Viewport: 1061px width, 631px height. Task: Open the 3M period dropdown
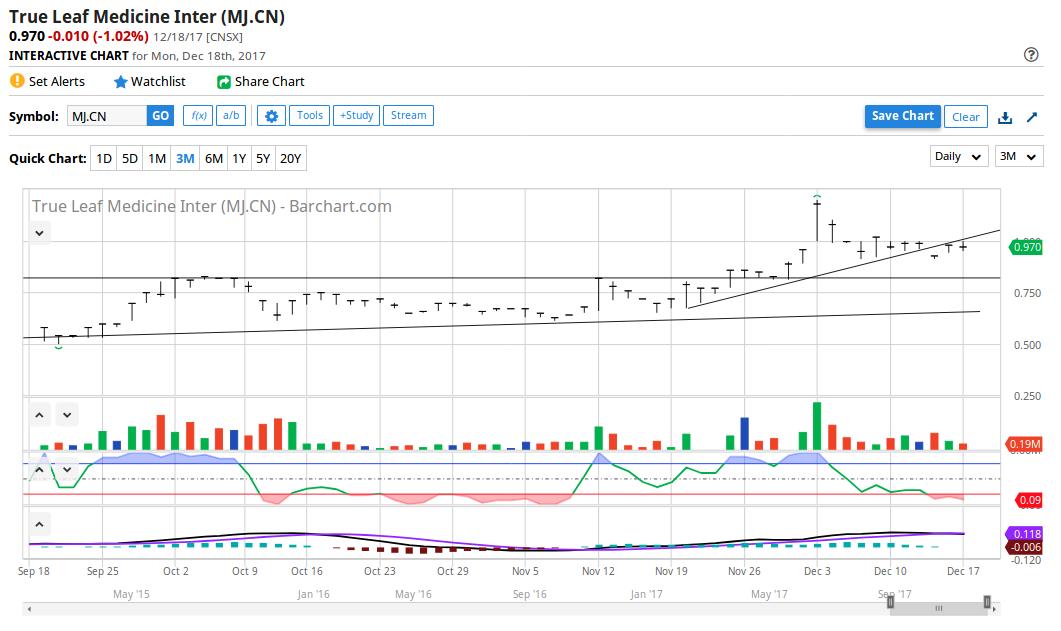[1018, 156]
